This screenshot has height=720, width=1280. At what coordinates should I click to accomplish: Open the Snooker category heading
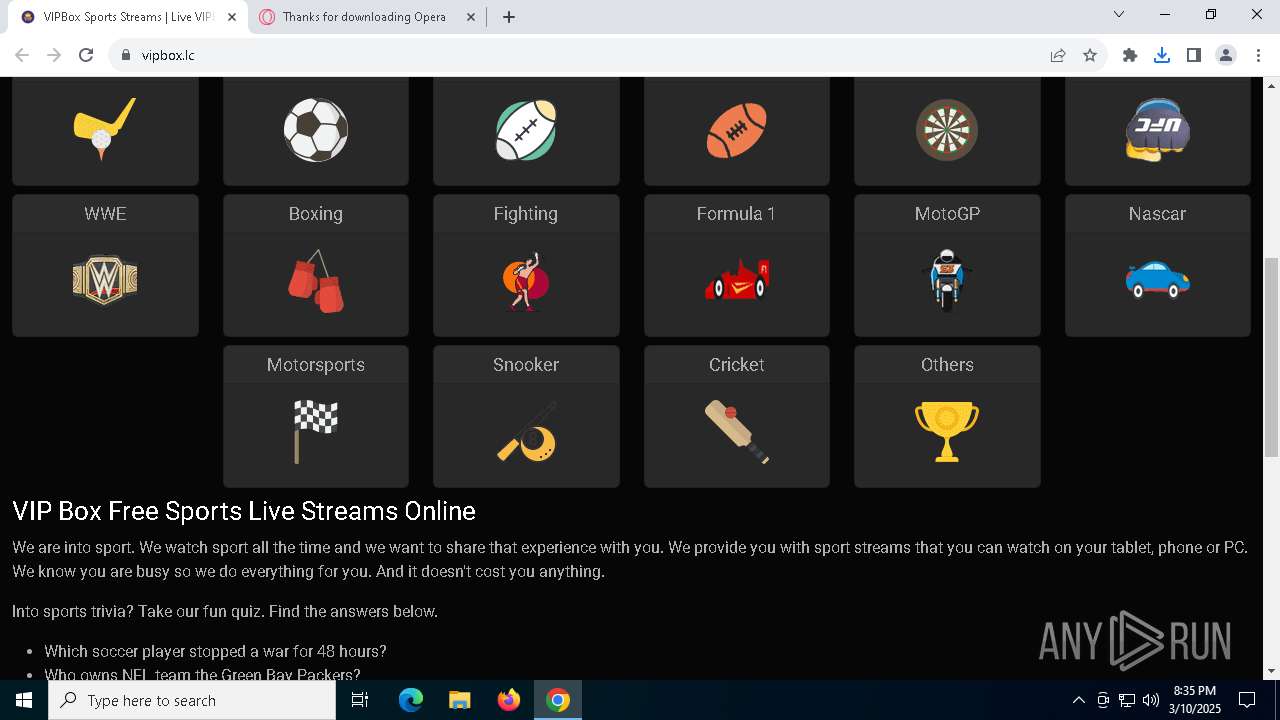pos(526,365)
